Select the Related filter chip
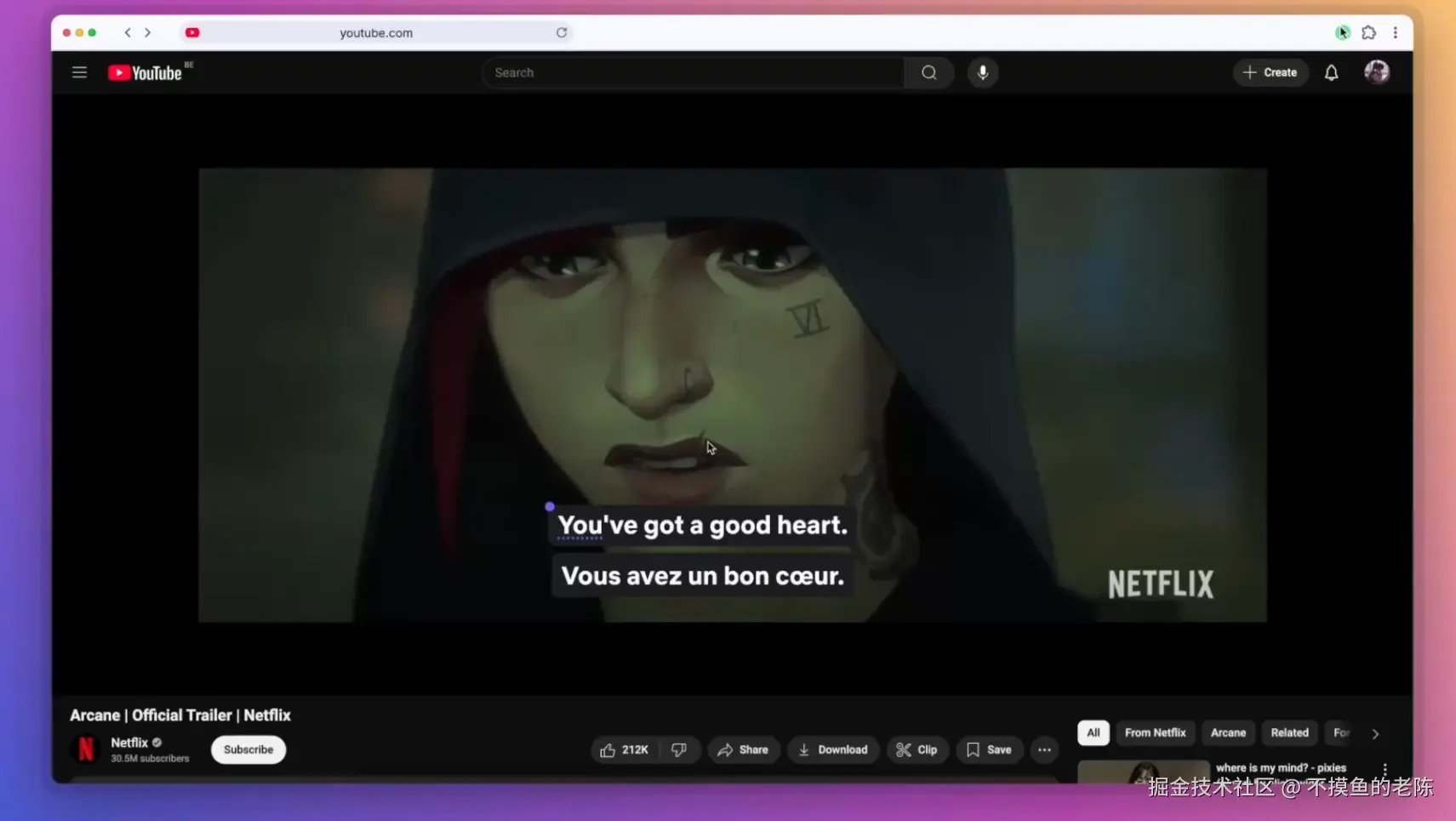 1289,733
